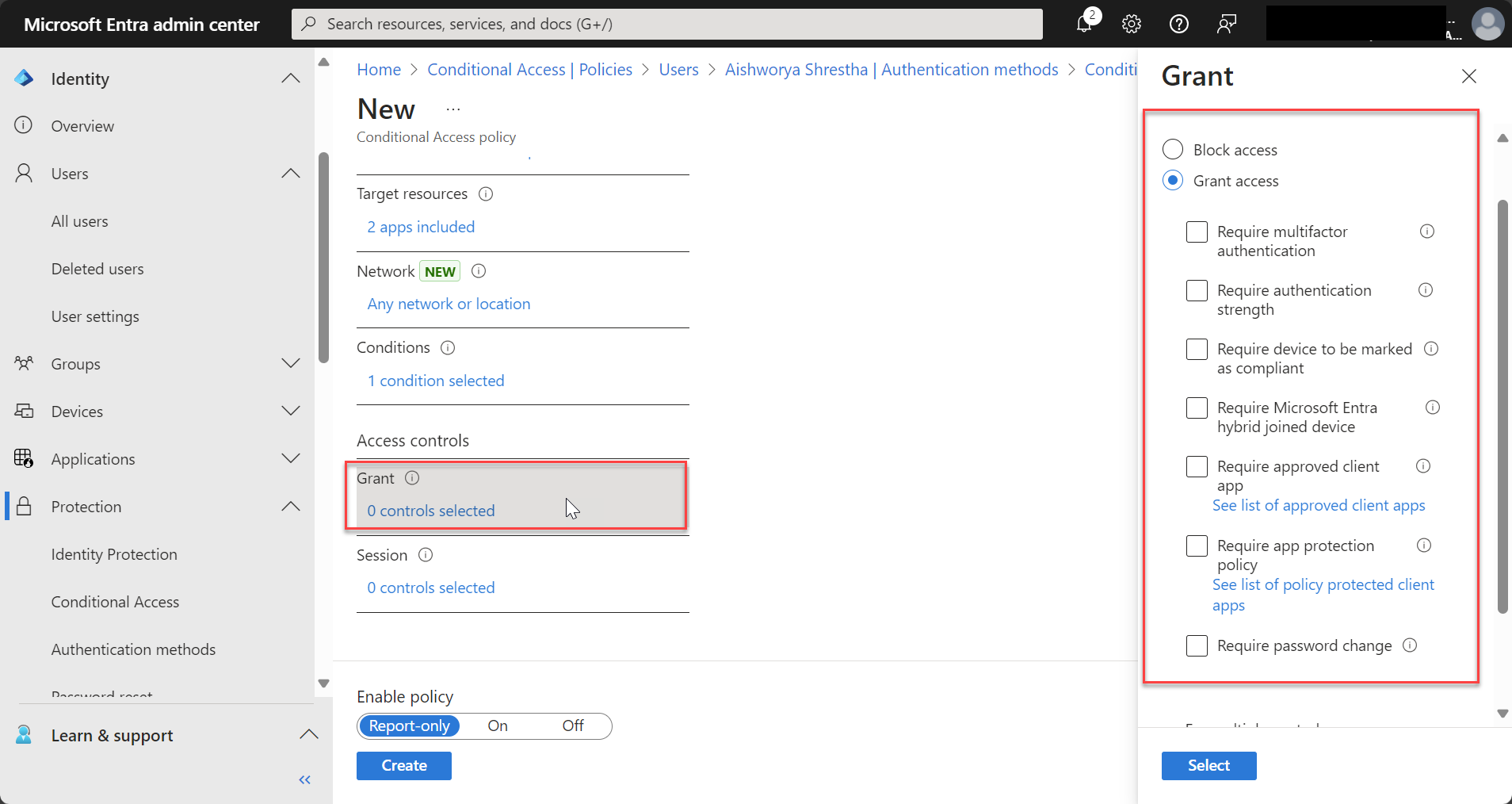Close the Grant panel
Viewport: 1512px width, 804px height.
tap(1469, 76)
